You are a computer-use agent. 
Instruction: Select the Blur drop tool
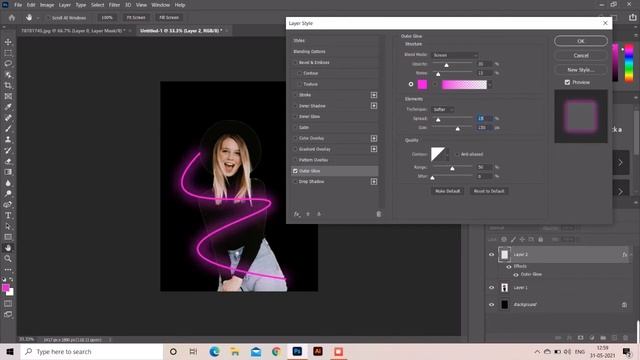(x=8, y=183)
